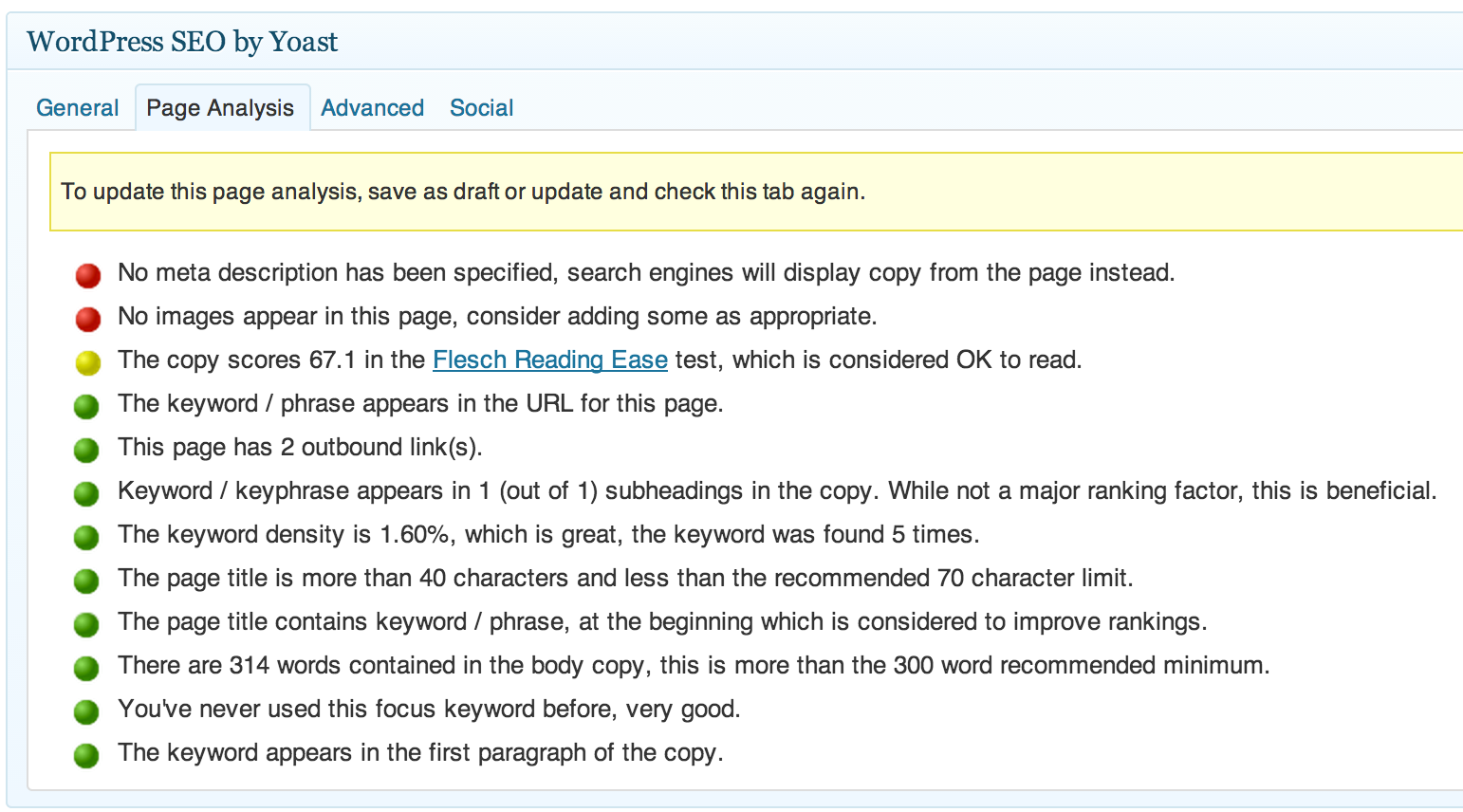Click green dot beside keyword density line
The image size is (1463, 812).
click(86, 538)
